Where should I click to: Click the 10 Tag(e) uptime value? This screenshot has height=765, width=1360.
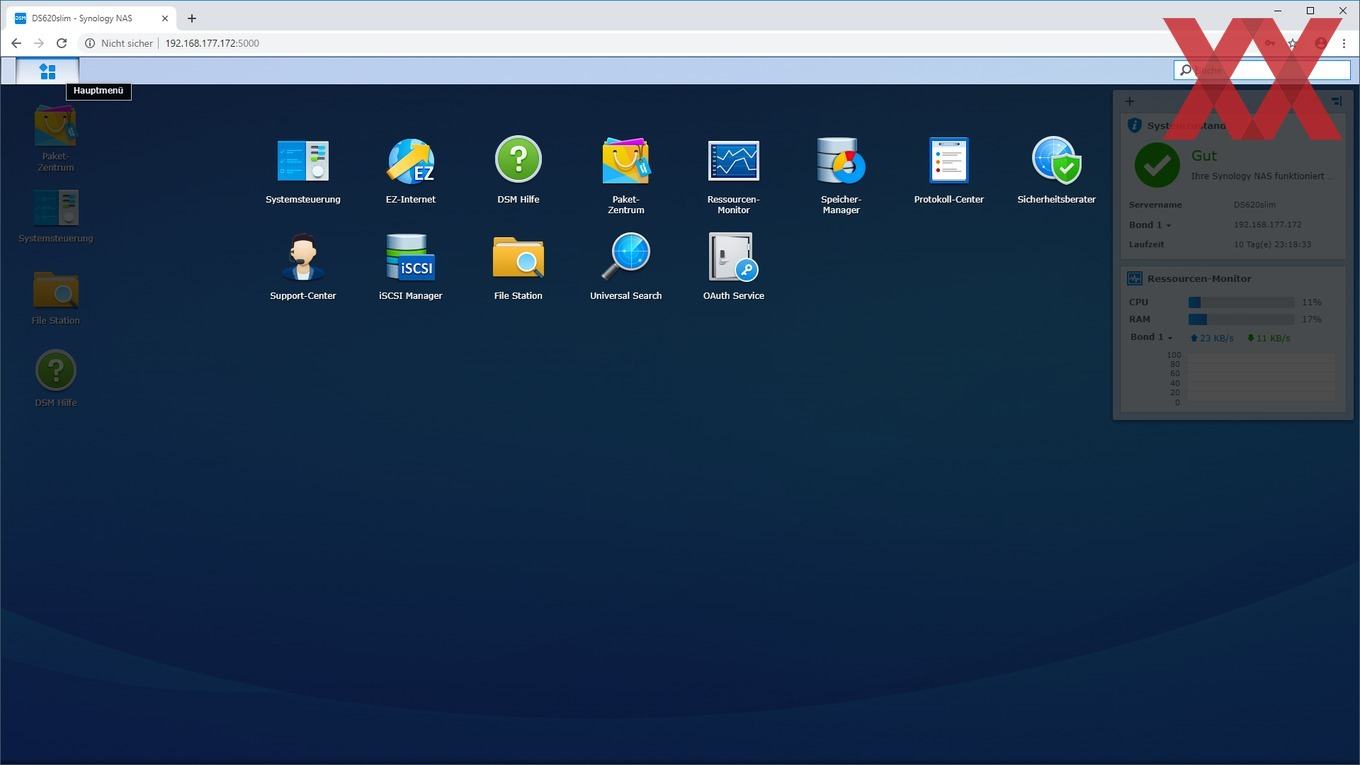point(1272,244)
